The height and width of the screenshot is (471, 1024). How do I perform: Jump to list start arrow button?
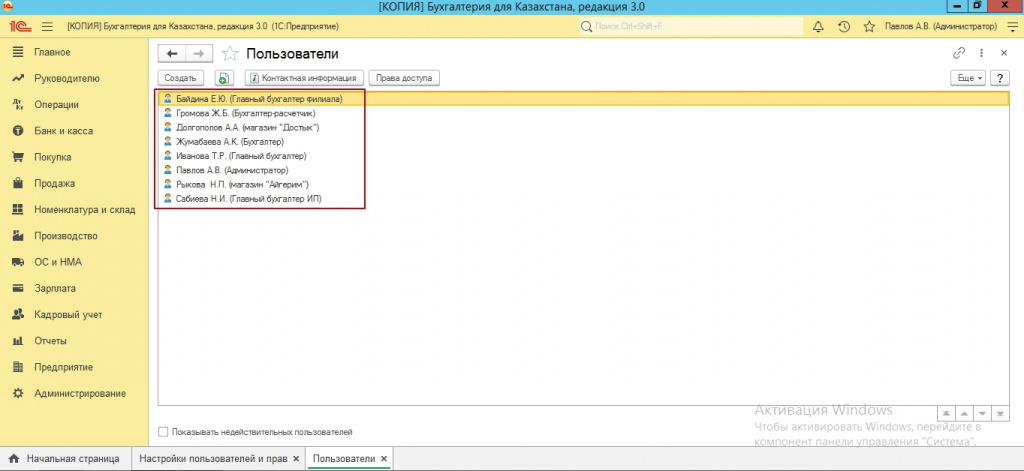pyautogui.click(x=946, y=414)
